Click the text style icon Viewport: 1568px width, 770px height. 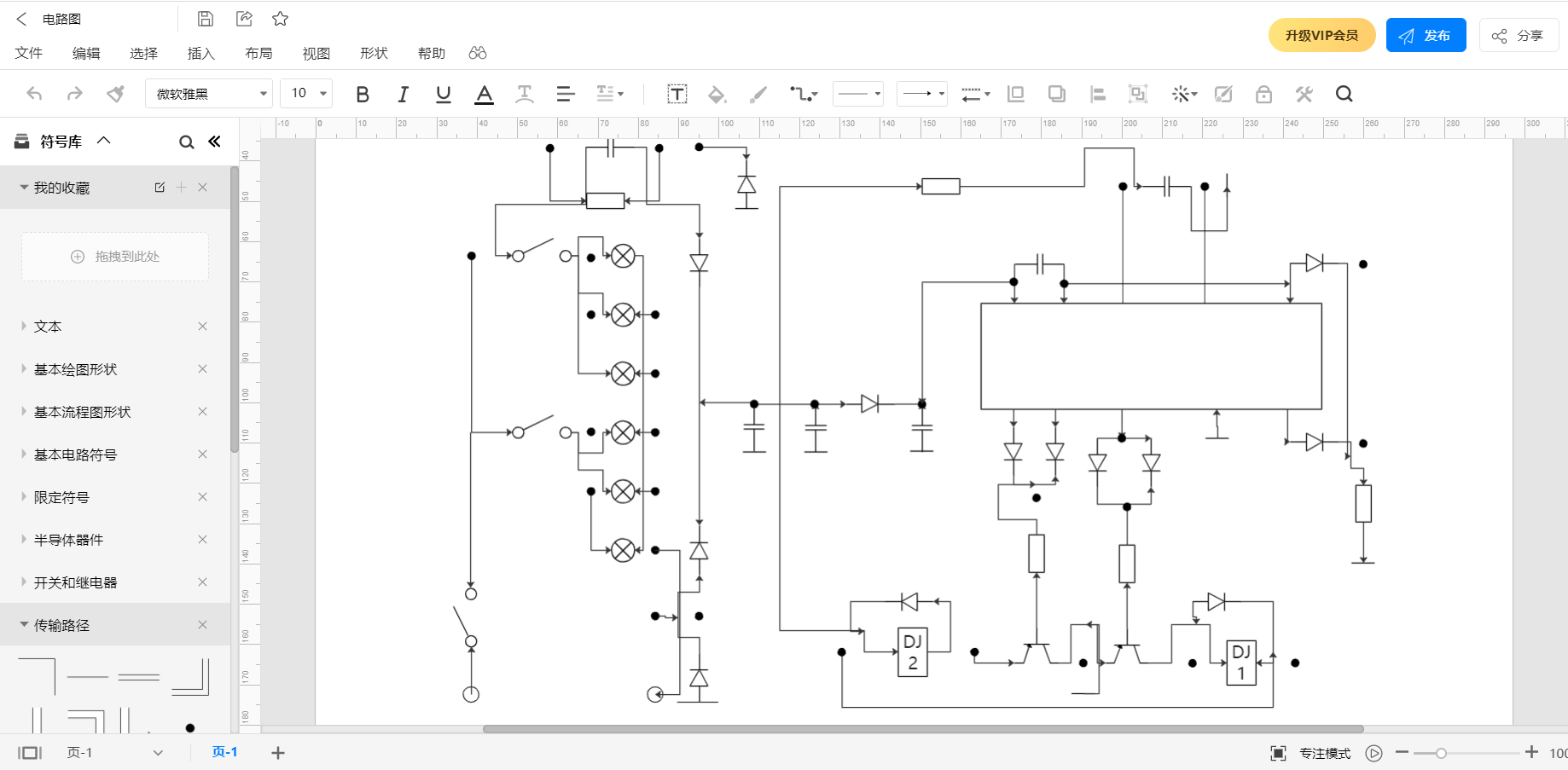coord(525,94)
